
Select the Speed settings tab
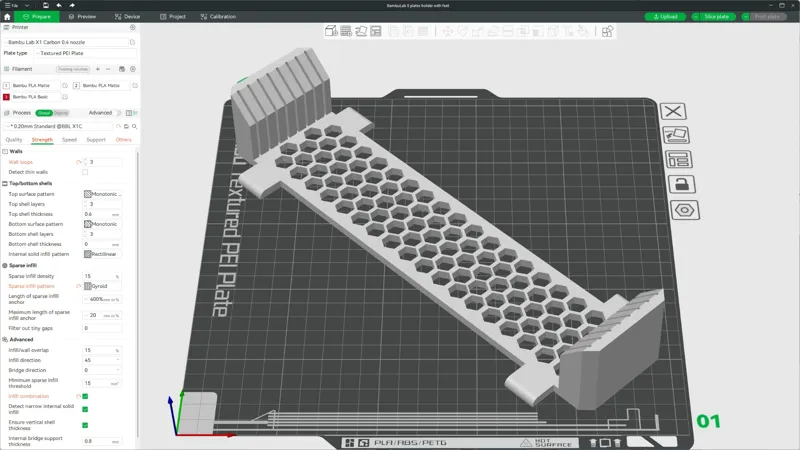69,140
